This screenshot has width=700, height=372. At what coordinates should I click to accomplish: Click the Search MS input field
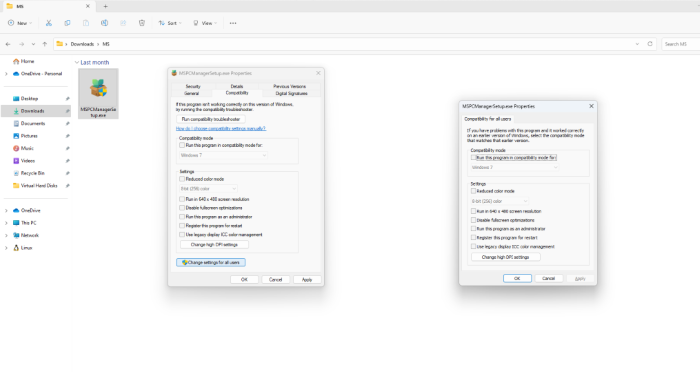click(x=680, y=44)
